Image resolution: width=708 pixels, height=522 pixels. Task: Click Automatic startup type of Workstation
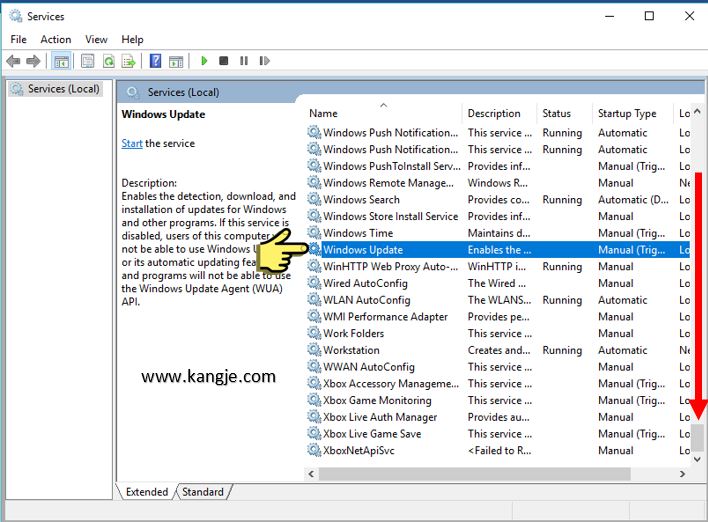pyautogui.click(x=623, y=350)
